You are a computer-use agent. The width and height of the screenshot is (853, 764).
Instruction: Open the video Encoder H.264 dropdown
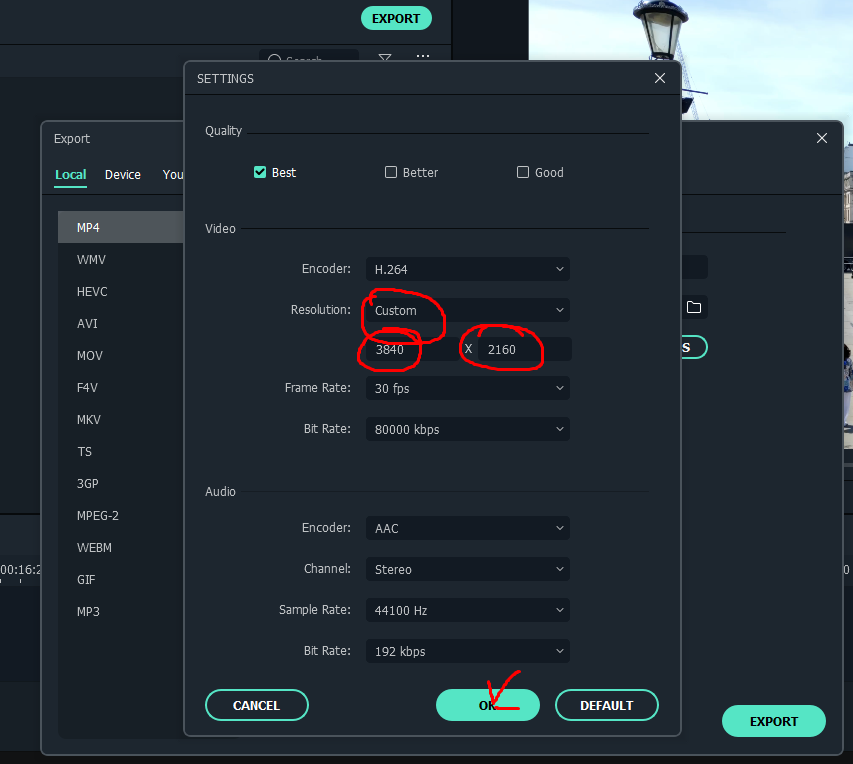click(468, 269)
